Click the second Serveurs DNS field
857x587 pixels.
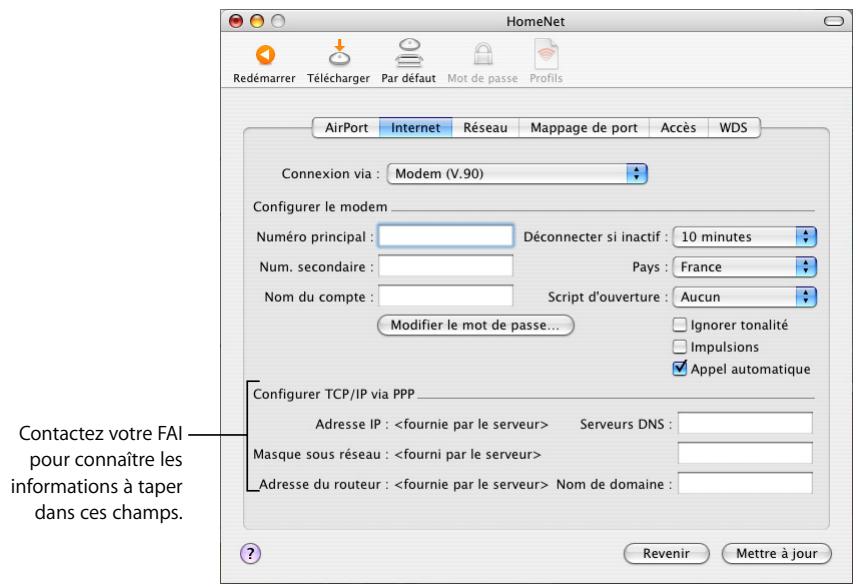point(745,453)
